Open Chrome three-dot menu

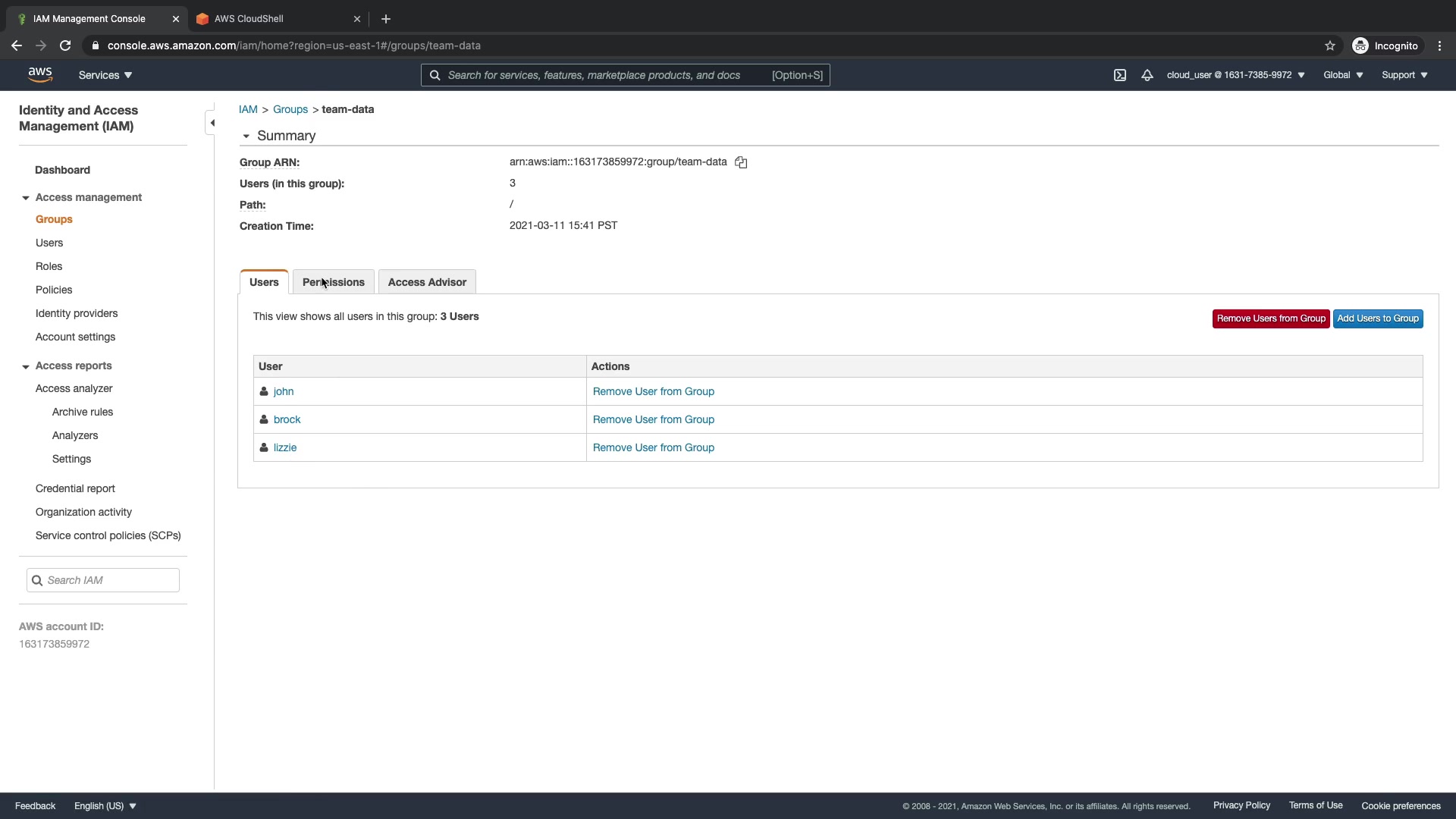pos(1440,45)
